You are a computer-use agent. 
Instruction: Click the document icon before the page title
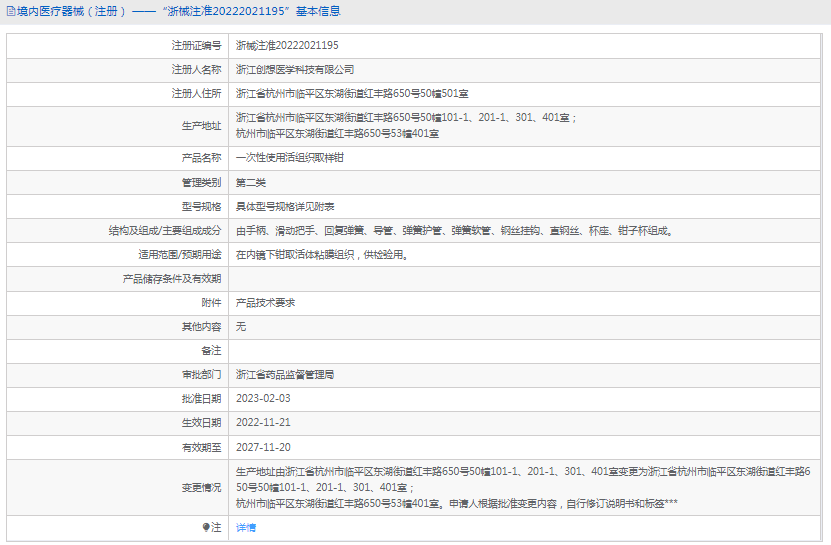[x=11, y=11]
